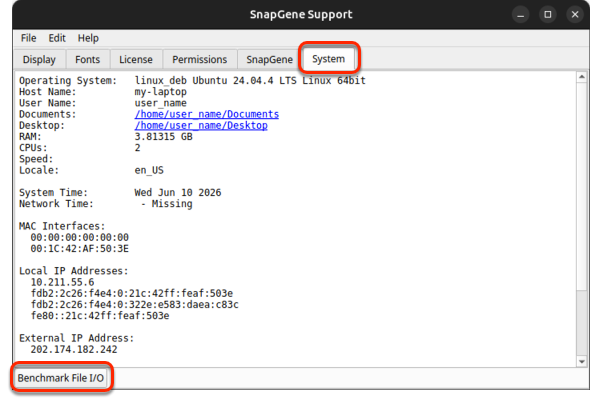This screenshot has width=590, height=399.
Task: Click the vertical scrollbar thumb
Action: coord(582,186)
